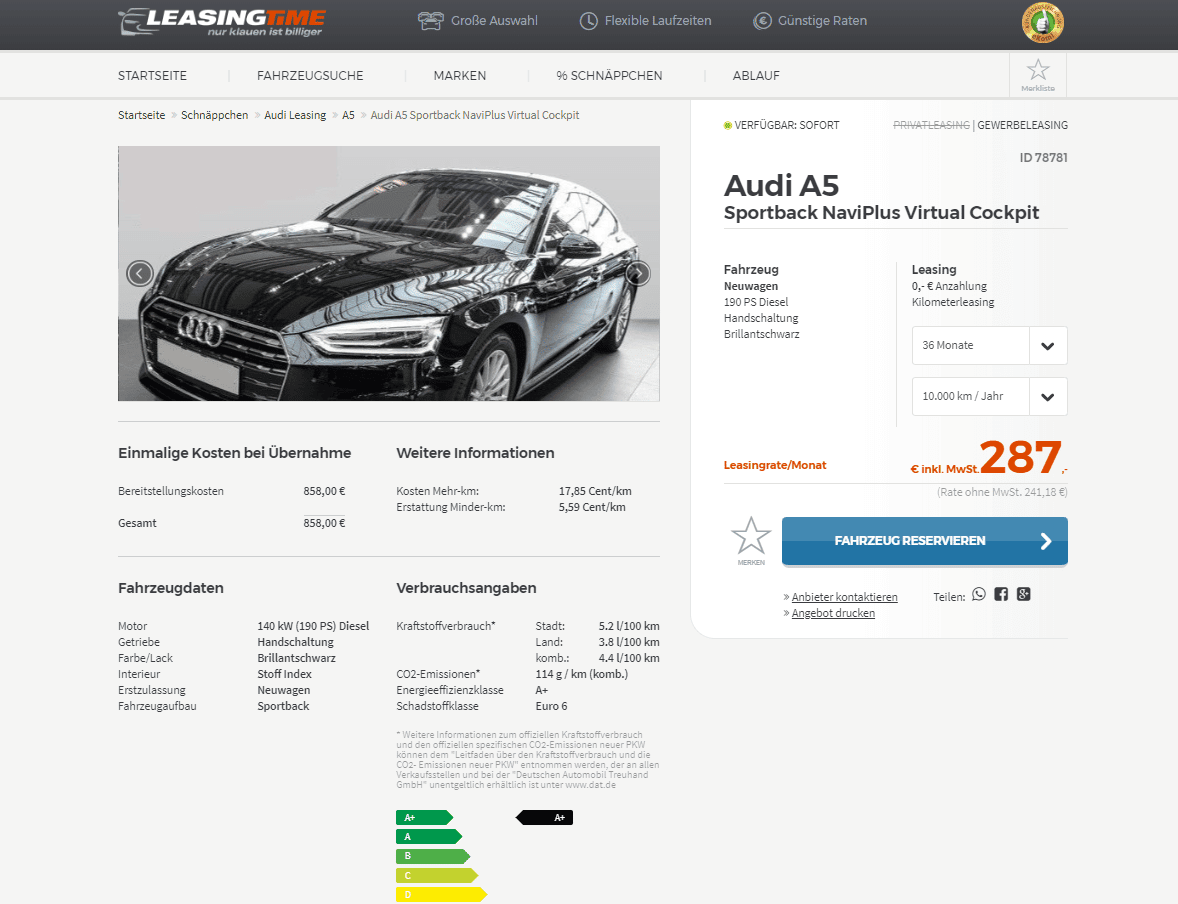Go to Startseite in the main menu
Image resolution: width=1178 pixels, height=904 pixels.
[x=153, y=76]
